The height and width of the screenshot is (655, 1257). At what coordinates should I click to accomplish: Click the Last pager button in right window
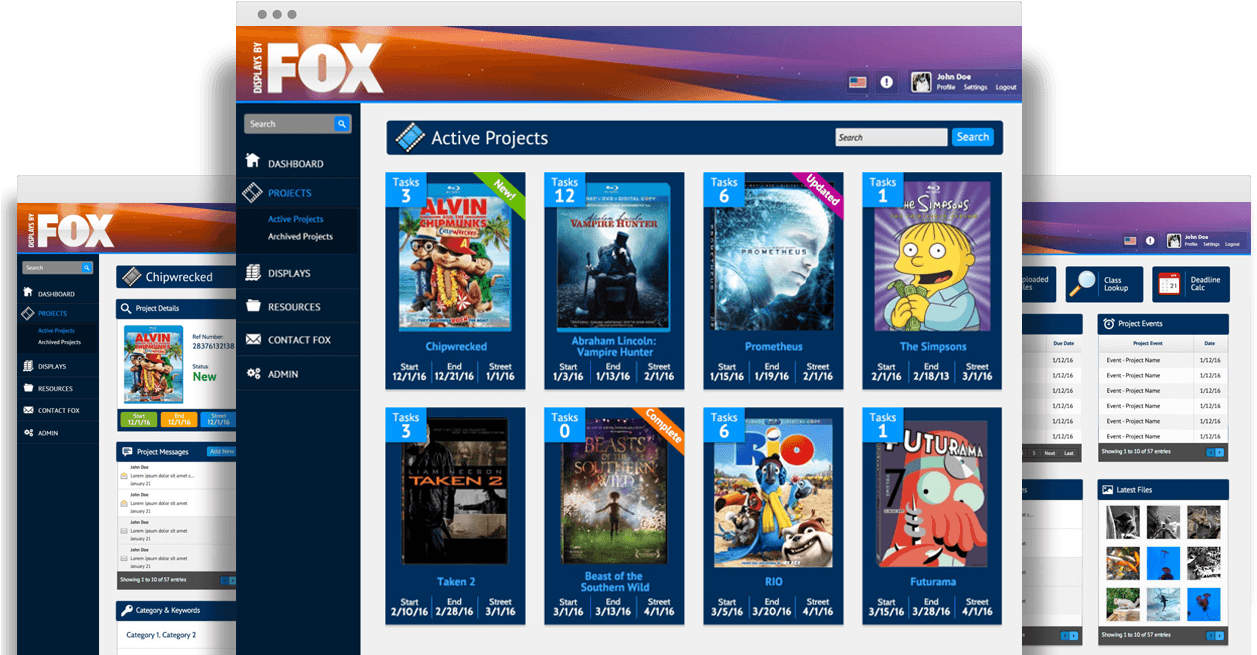1069,453
